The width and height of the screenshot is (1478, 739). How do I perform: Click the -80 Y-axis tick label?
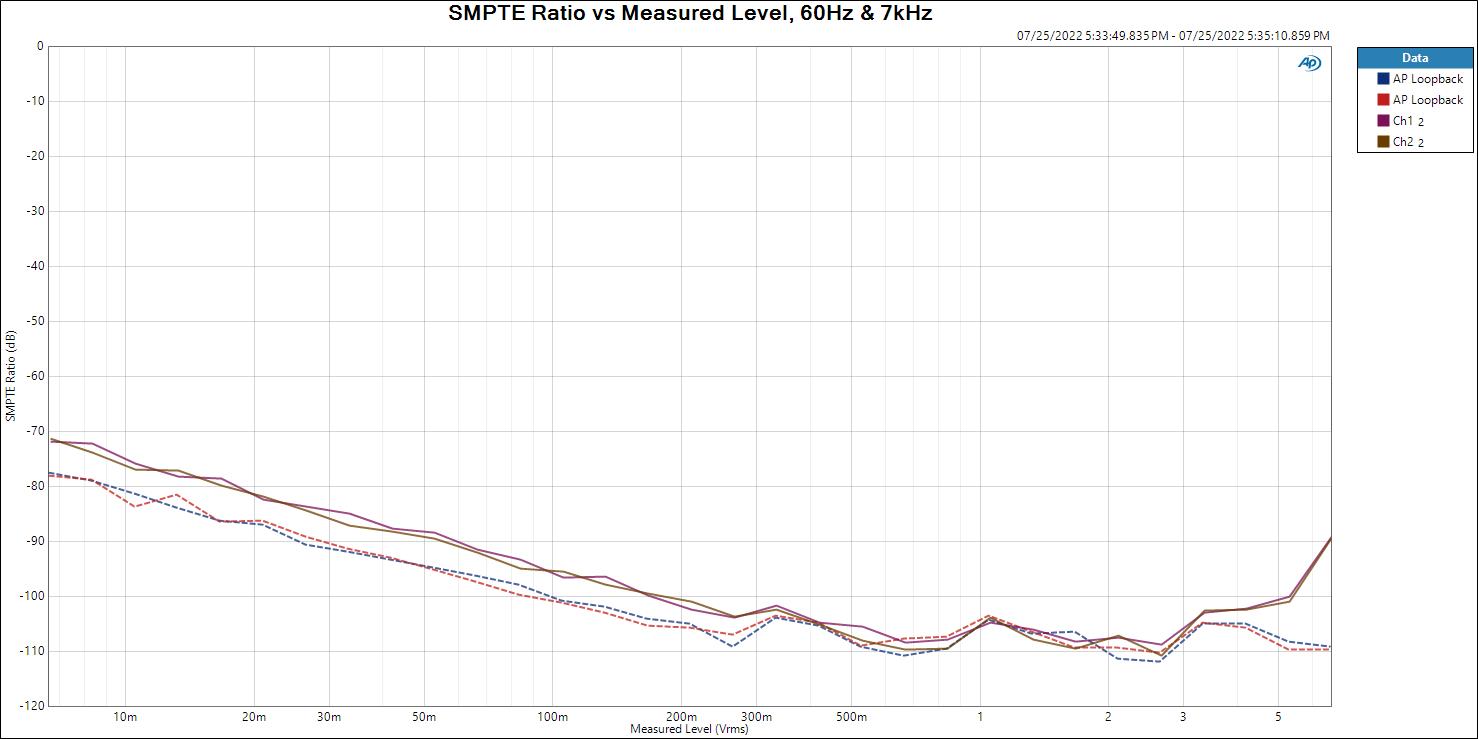pyautogui.click(x=35, y=486)
